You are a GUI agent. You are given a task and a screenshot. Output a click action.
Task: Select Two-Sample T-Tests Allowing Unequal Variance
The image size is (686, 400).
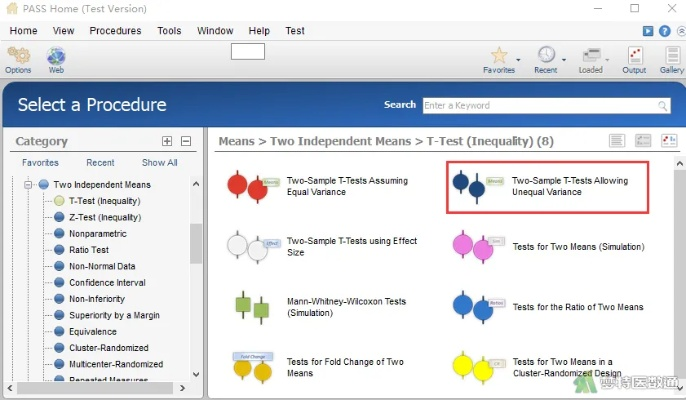tap(548, 187)
